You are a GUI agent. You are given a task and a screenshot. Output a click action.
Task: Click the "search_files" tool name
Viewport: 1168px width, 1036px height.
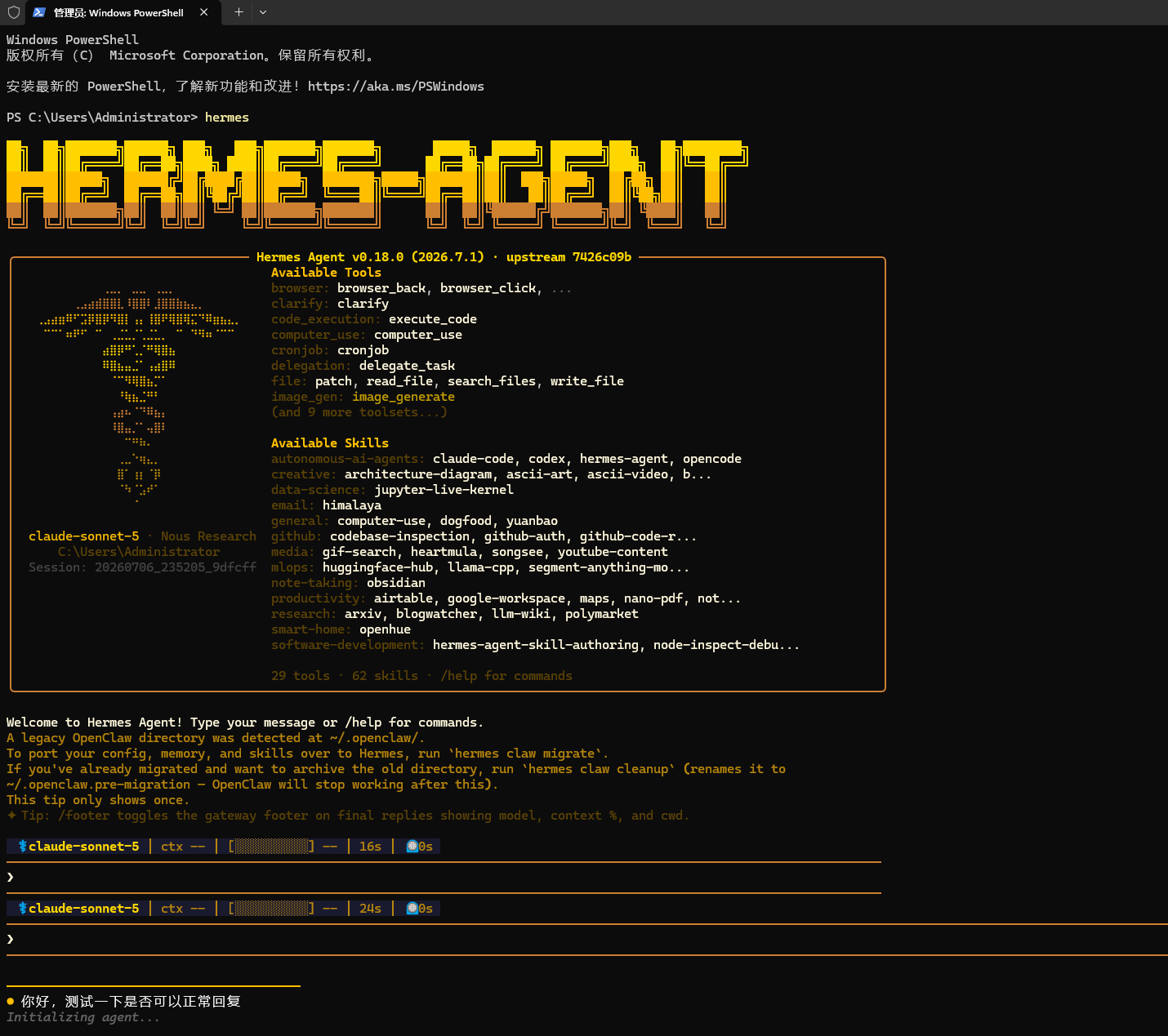pyautogui.click(x=492, y=381)
